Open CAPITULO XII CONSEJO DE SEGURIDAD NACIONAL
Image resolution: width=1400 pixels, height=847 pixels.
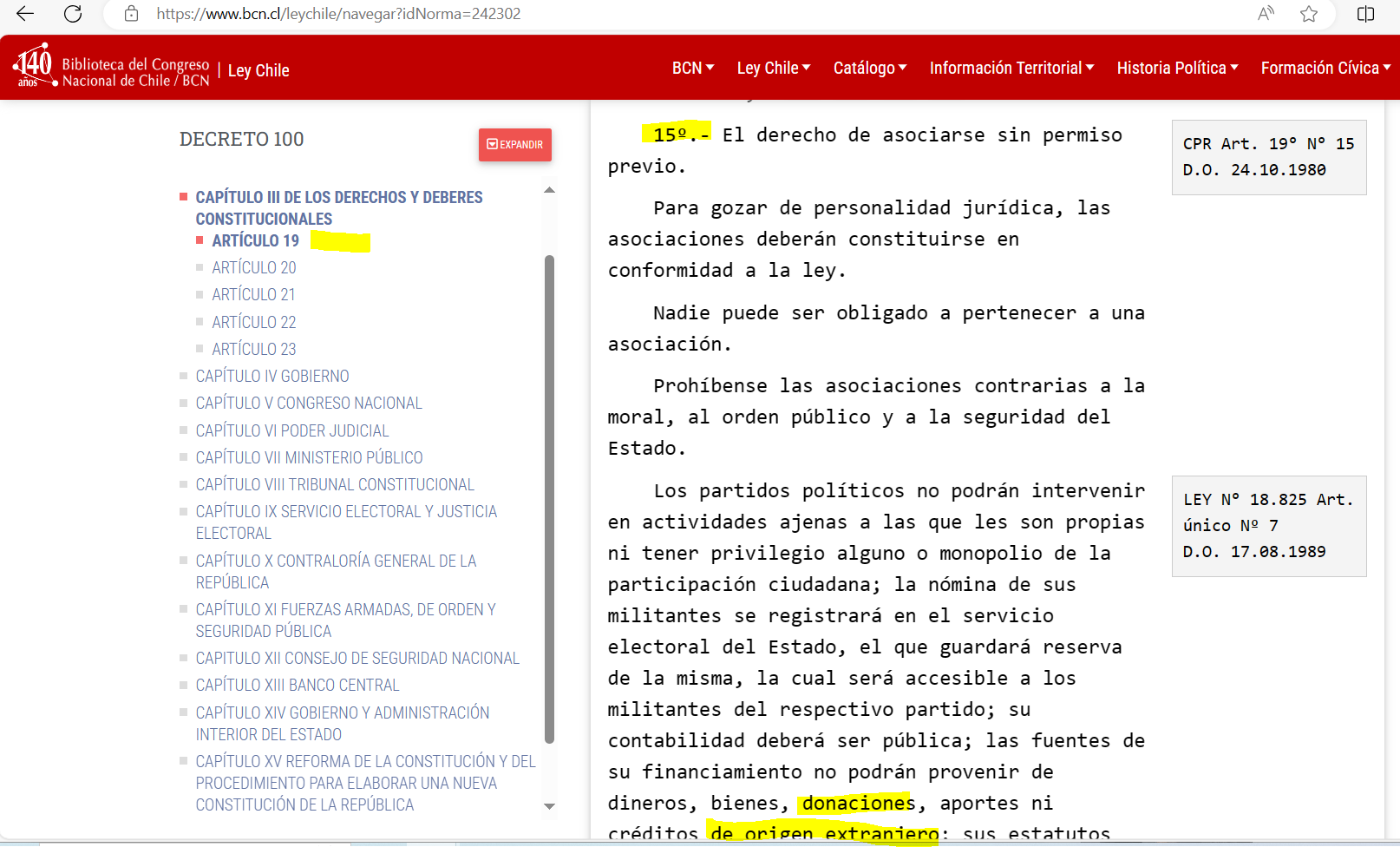[357, 659]
